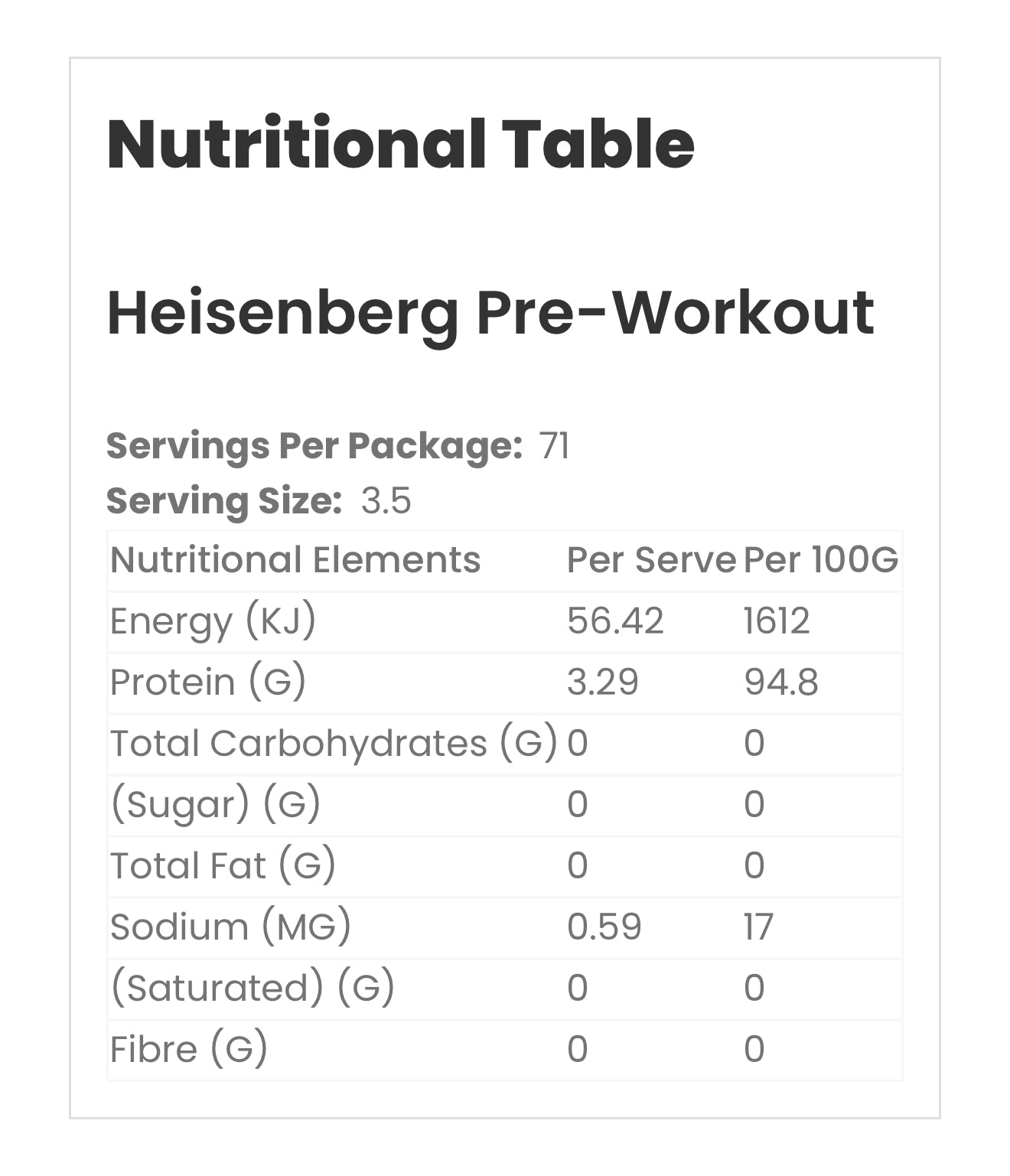Click the Serving Size label
Viewport: 1010px width, 1176px height.
(x=223, y=501)
